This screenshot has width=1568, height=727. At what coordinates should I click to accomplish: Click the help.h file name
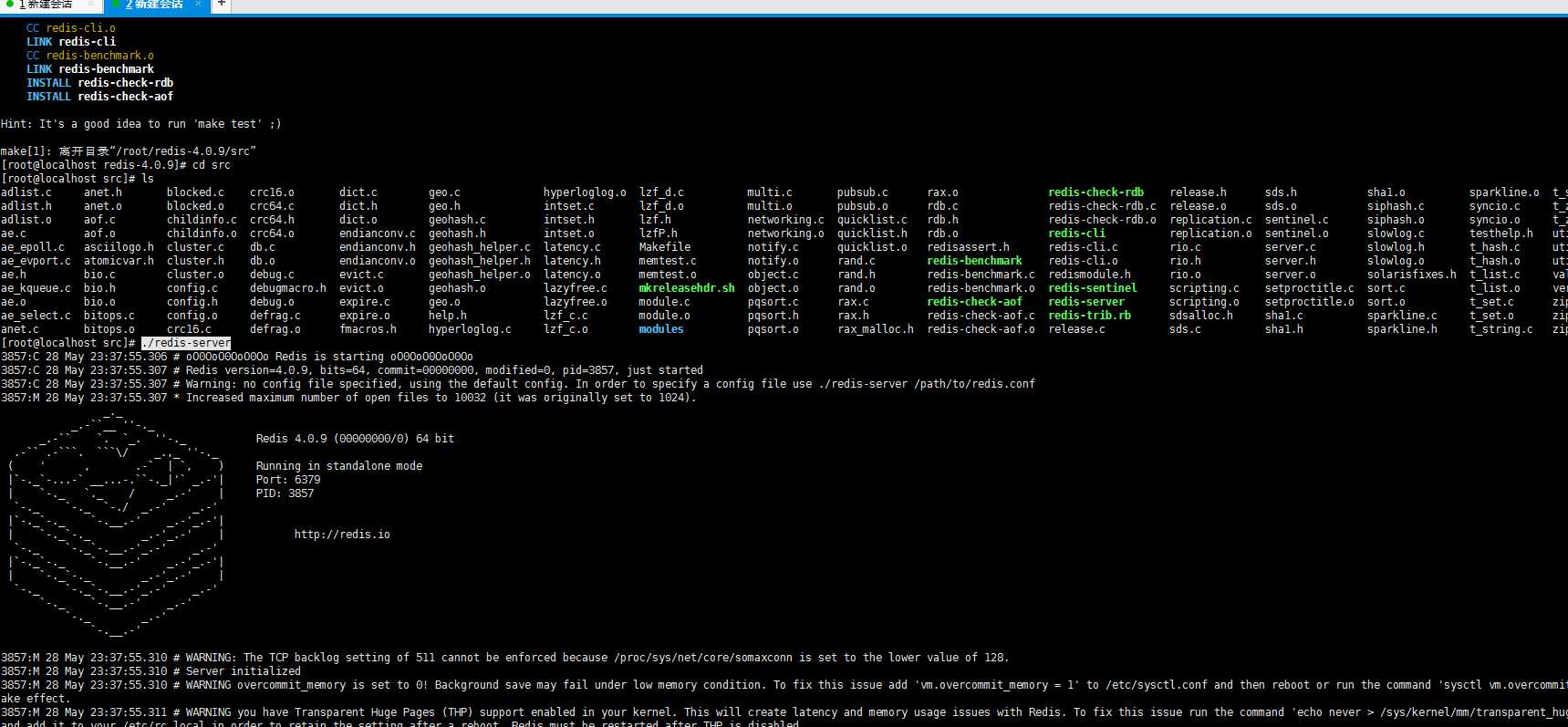(447, 316)
